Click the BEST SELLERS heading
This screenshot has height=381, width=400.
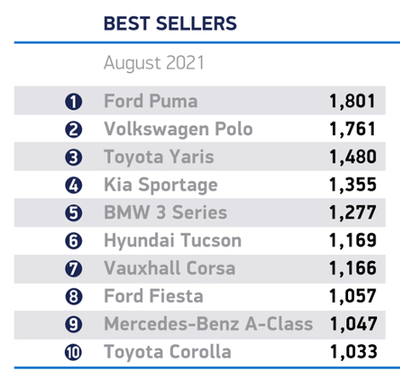(x=170, y=24)
